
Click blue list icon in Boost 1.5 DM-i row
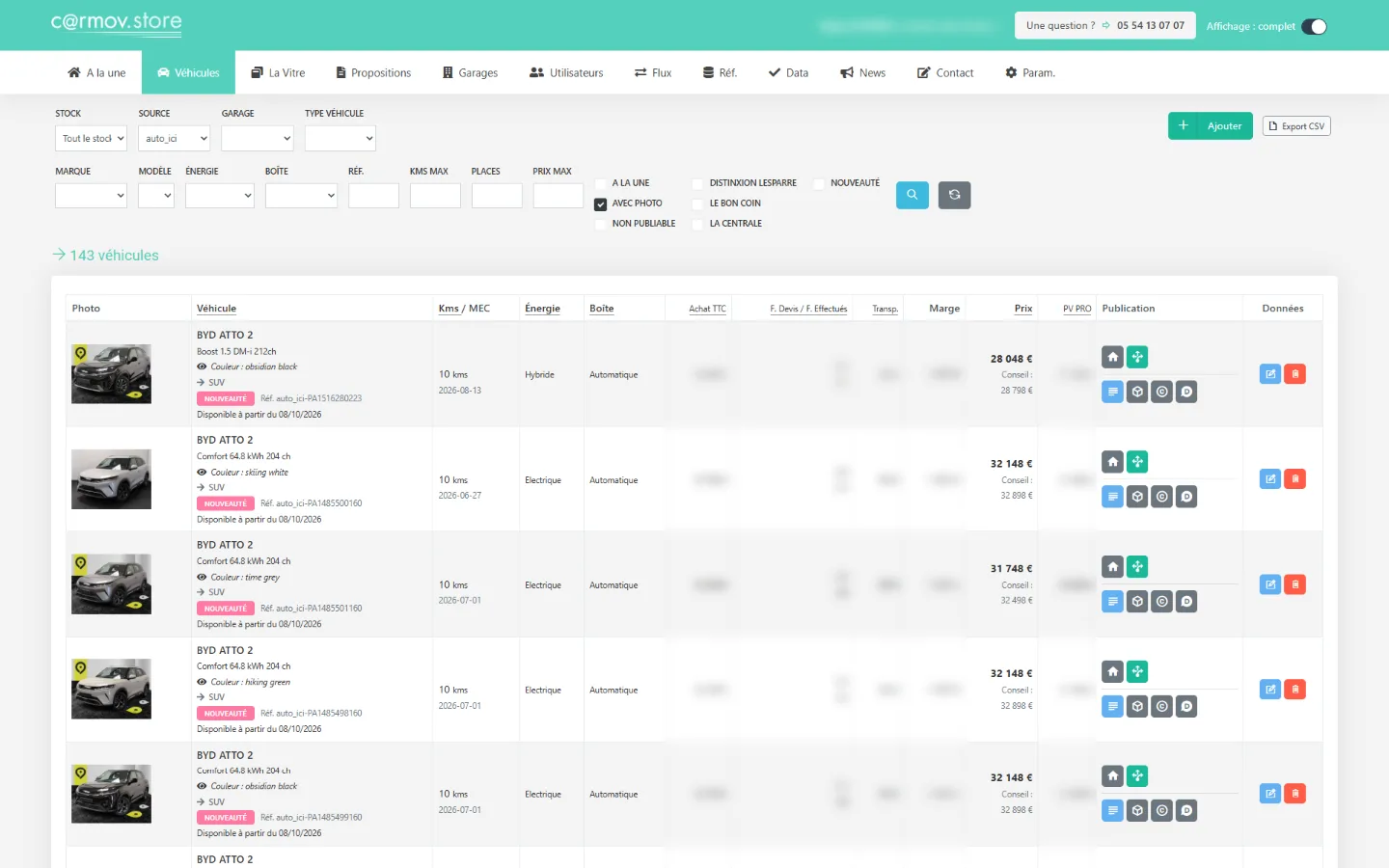coord(1112,392)
